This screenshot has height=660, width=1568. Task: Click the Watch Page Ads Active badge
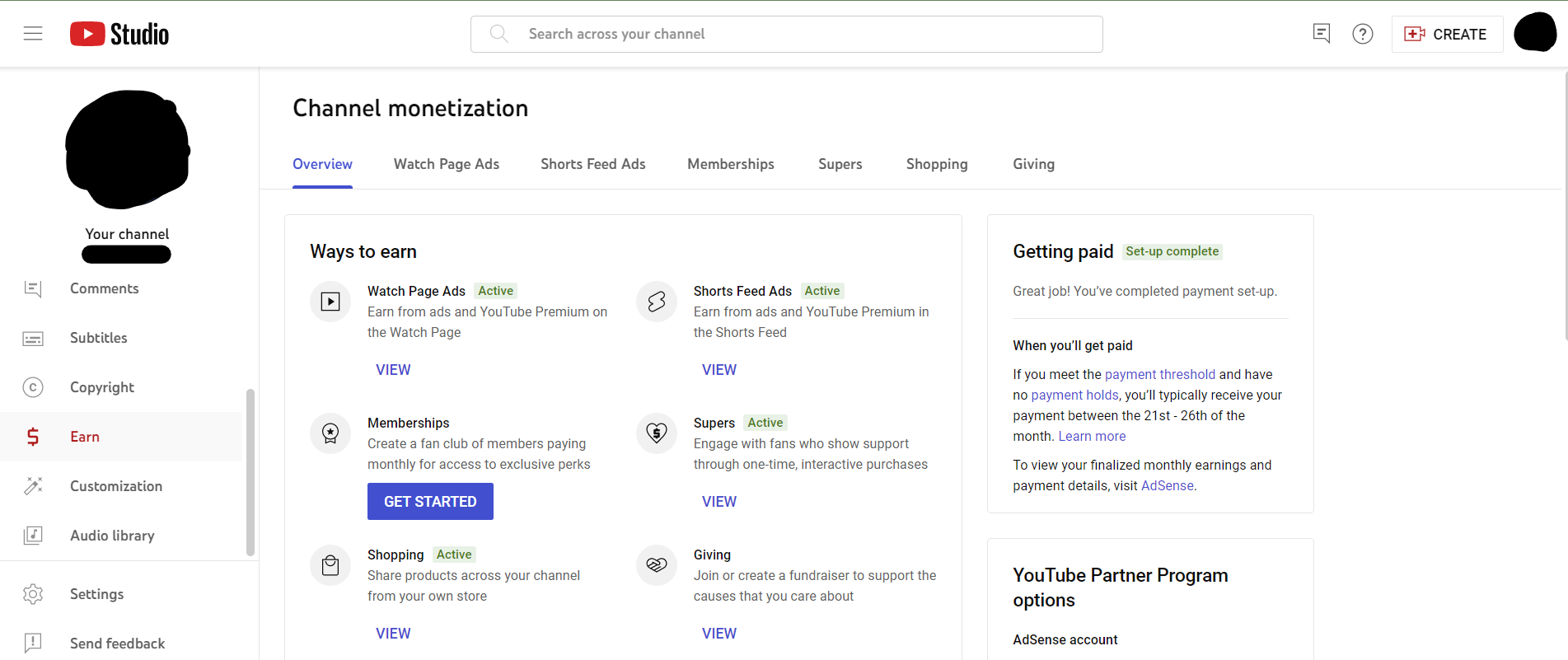495,291
